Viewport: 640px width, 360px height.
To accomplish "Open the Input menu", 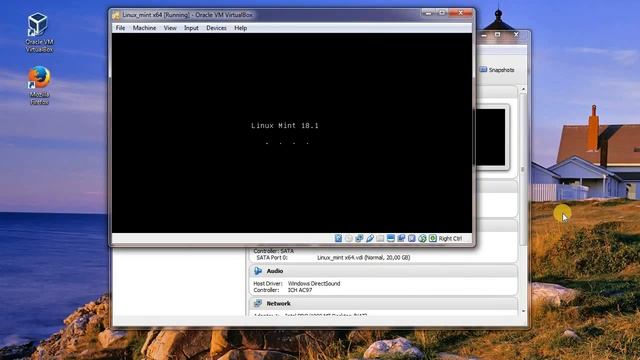I will click(x=191, y=28).
